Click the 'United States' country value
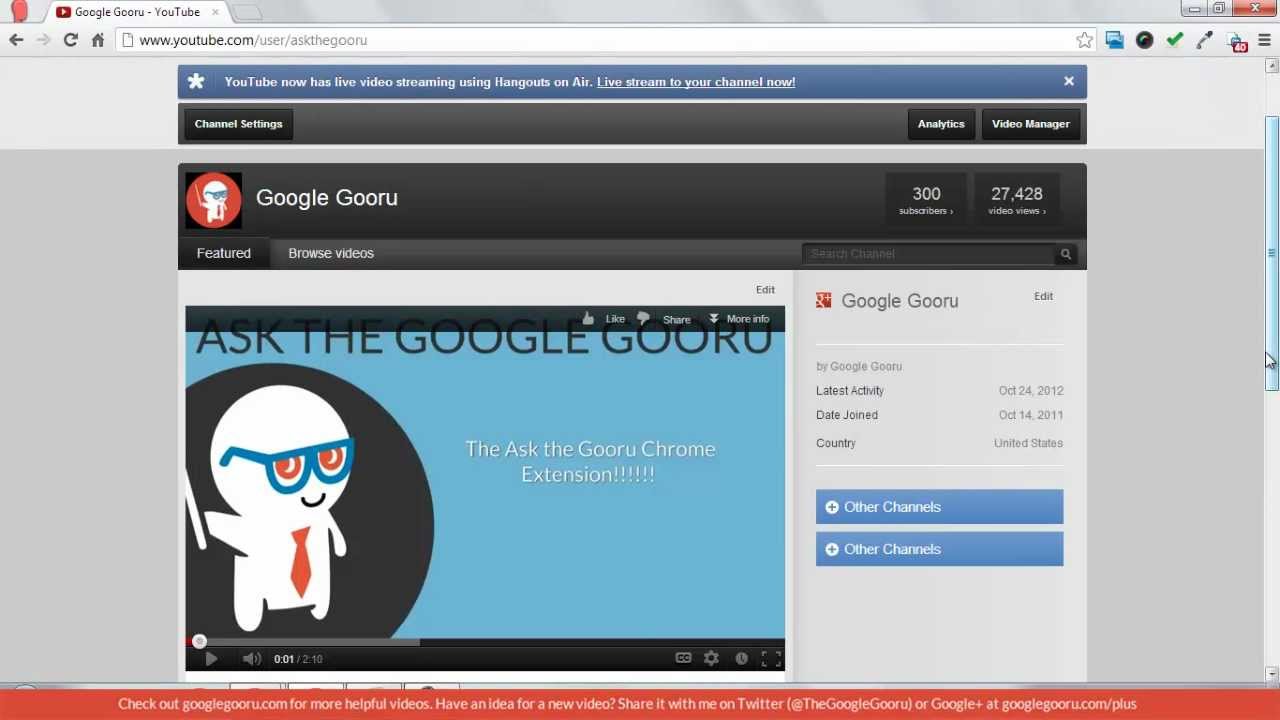 tap(1028, 443)
